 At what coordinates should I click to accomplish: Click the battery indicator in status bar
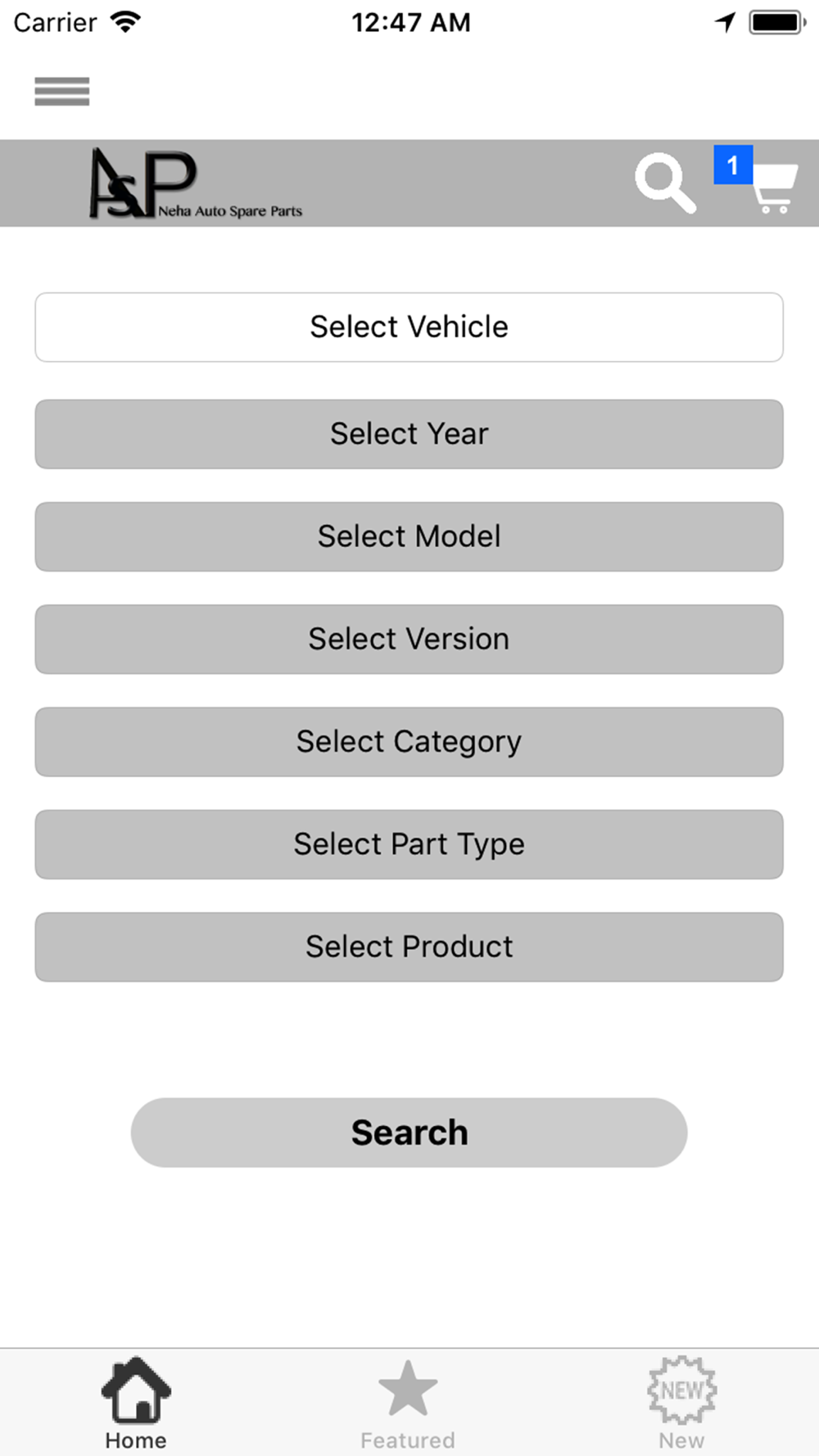coord(776,22)
